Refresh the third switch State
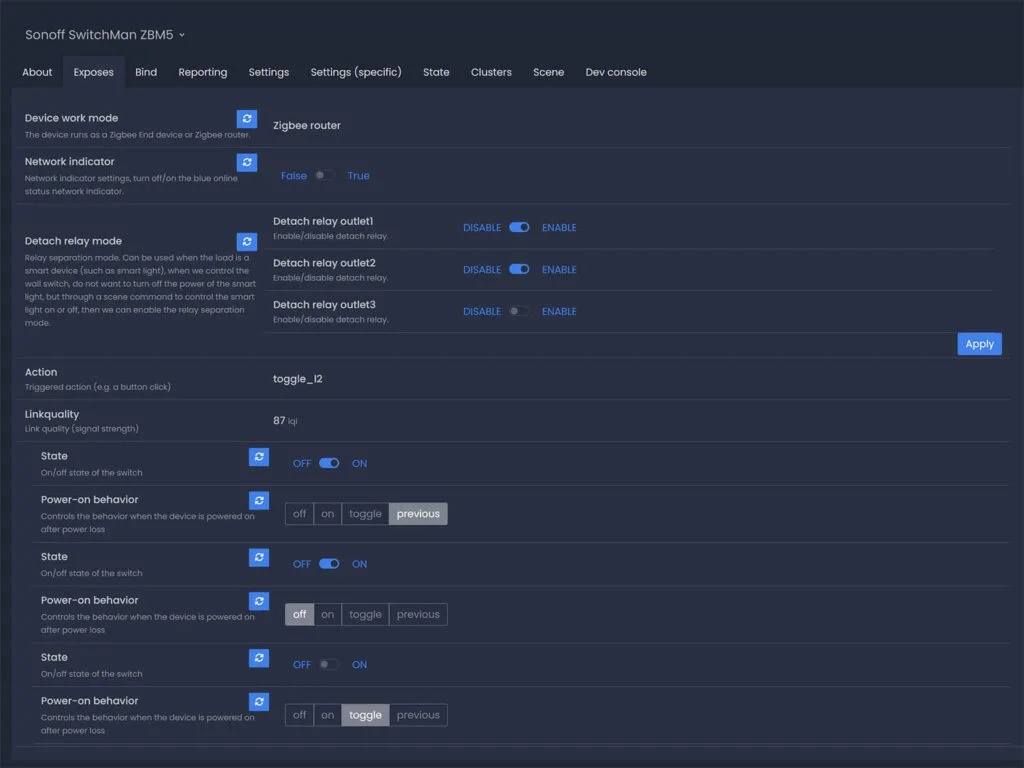The image size is (1024, 768). point(259,658)
